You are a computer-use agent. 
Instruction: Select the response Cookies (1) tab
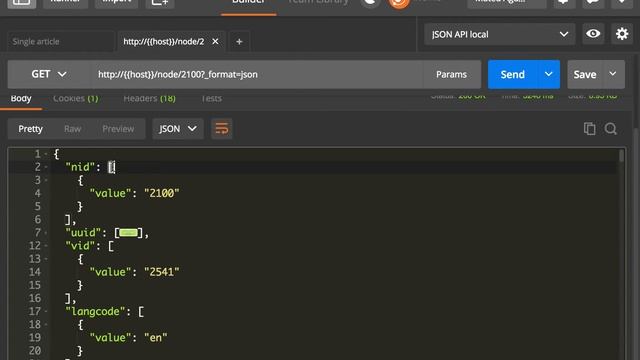coord(76,99)
